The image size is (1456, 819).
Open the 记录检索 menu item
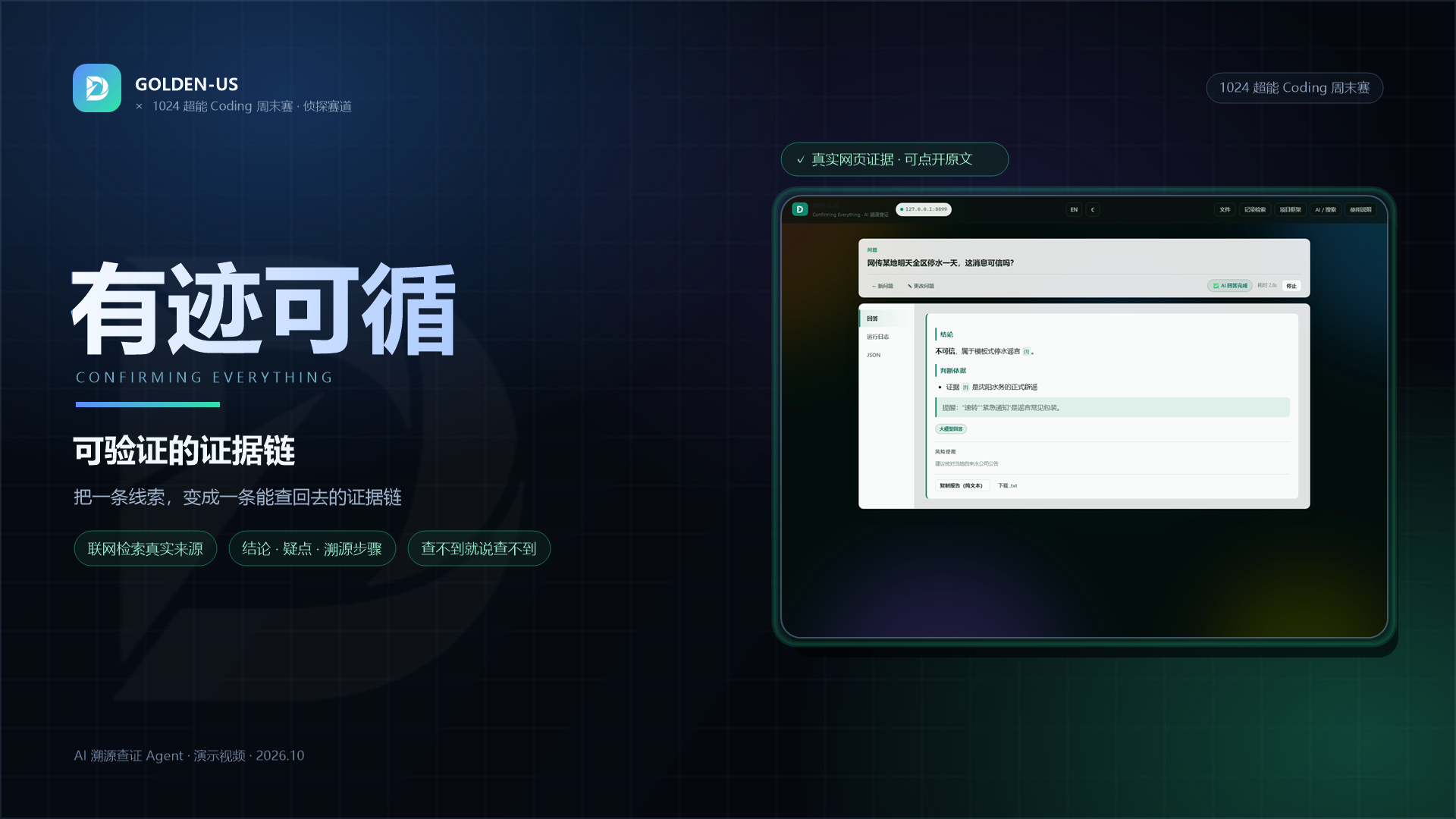pyautogui.click(x=1255, y=210)
